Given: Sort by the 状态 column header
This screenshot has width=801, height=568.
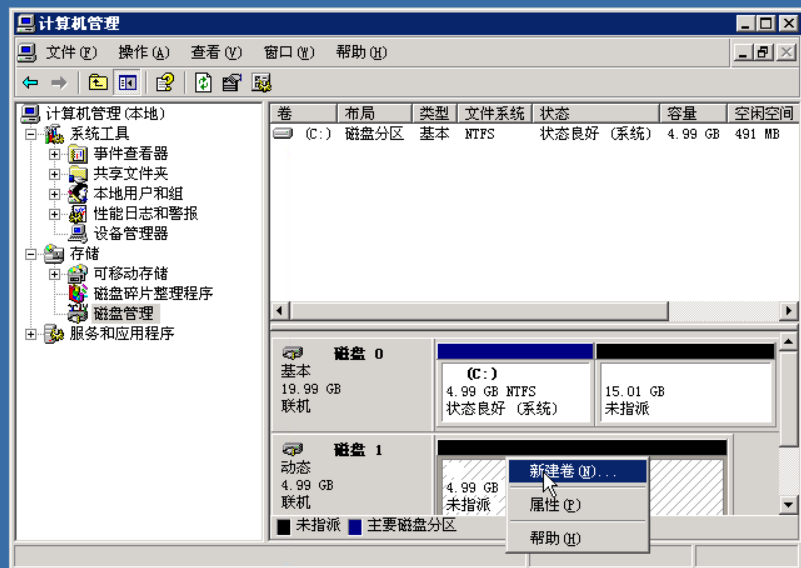Looking at the screenshot, I should (596, 113).
